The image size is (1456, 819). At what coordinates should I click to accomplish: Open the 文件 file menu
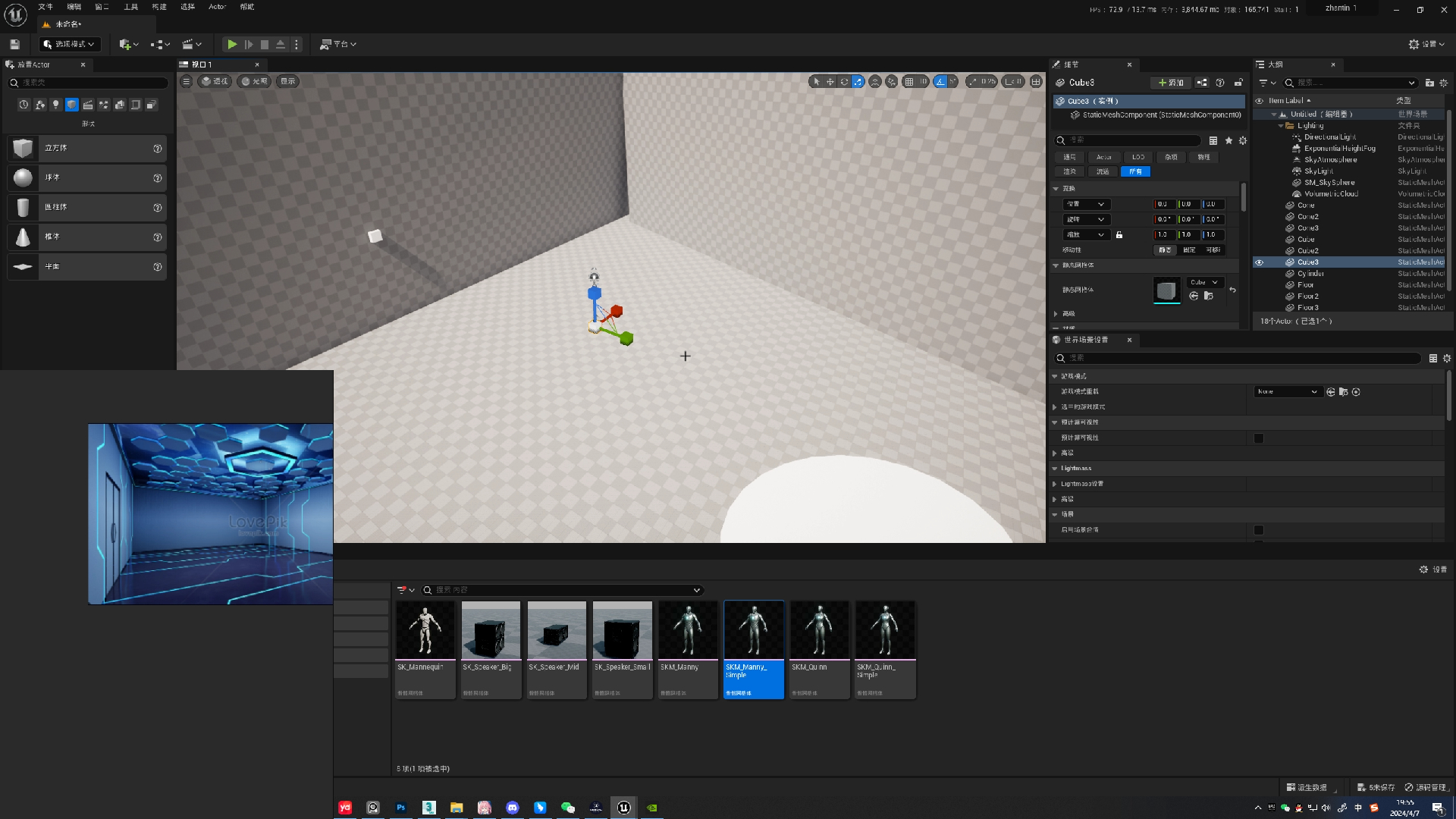click(45, 7)
